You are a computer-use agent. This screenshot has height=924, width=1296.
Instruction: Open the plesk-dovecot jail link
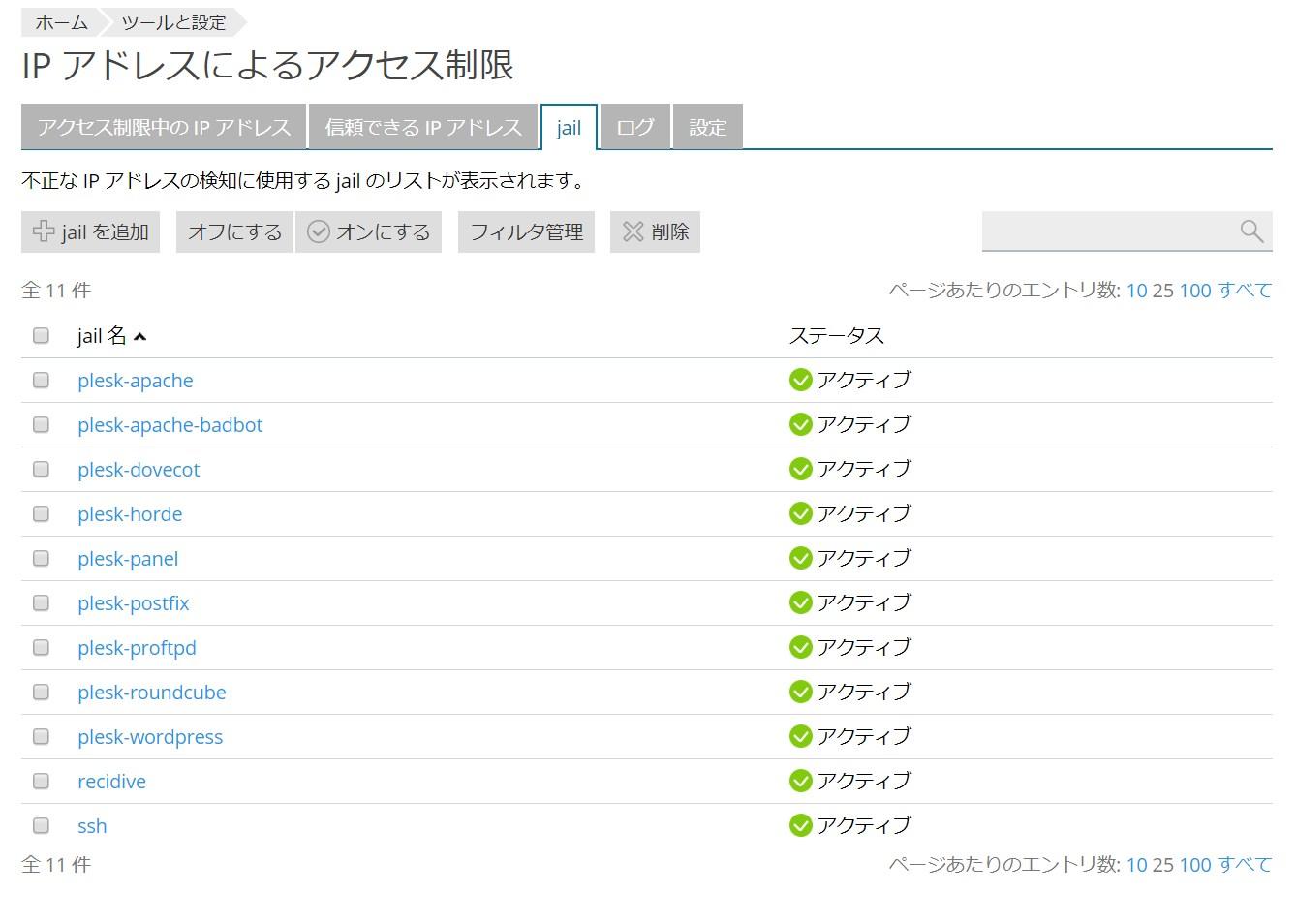(139, 470)
